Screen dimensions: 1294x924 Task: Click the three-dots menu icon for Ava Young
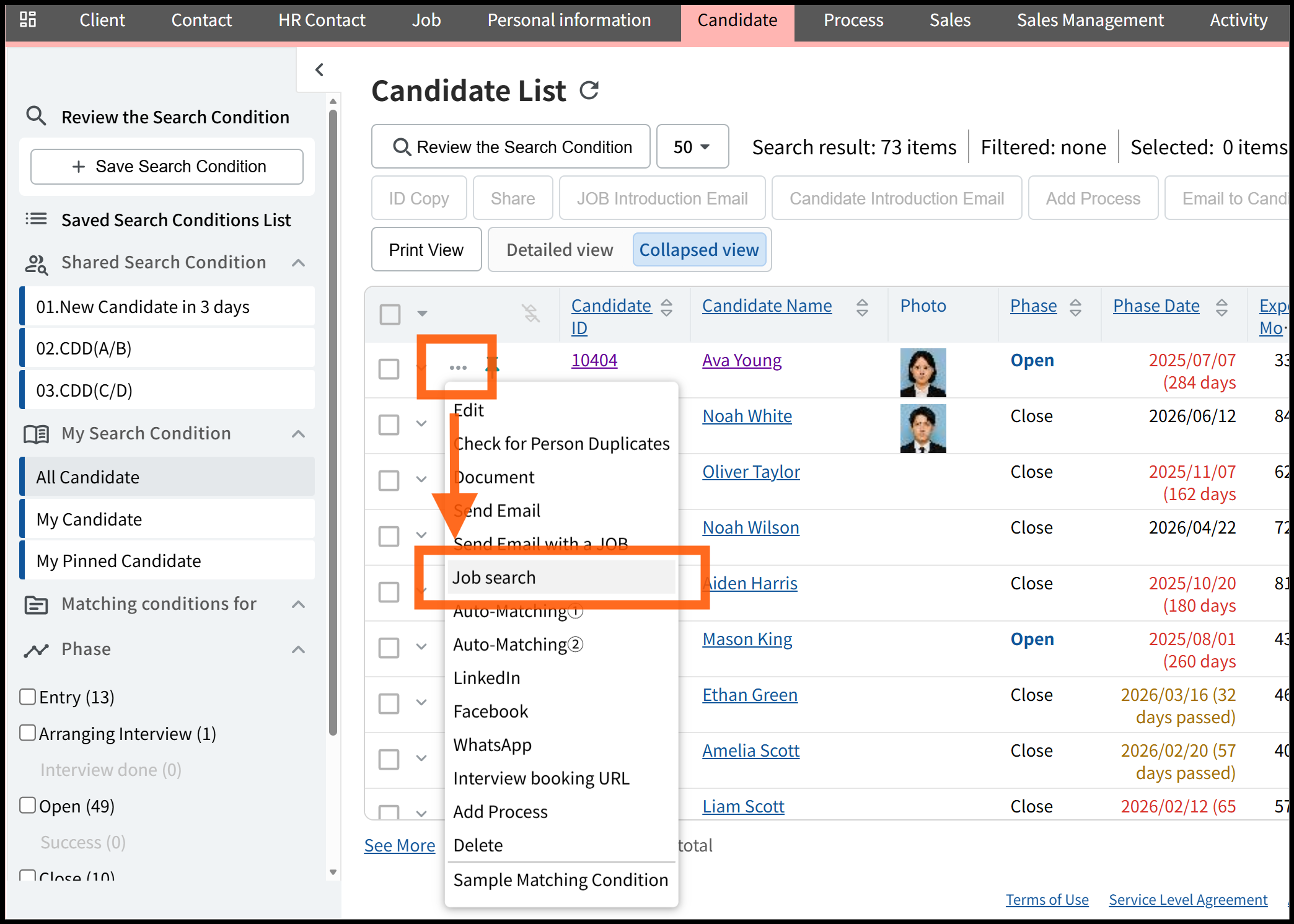458,367
